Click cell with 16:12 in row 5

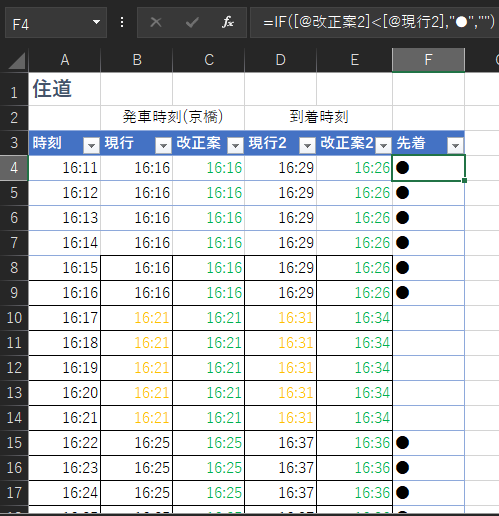[65, 193]
